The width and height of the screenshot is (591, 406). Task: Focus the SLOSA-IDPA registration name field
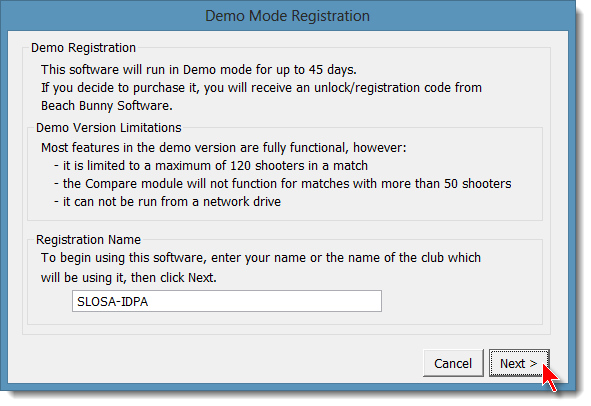227,301
